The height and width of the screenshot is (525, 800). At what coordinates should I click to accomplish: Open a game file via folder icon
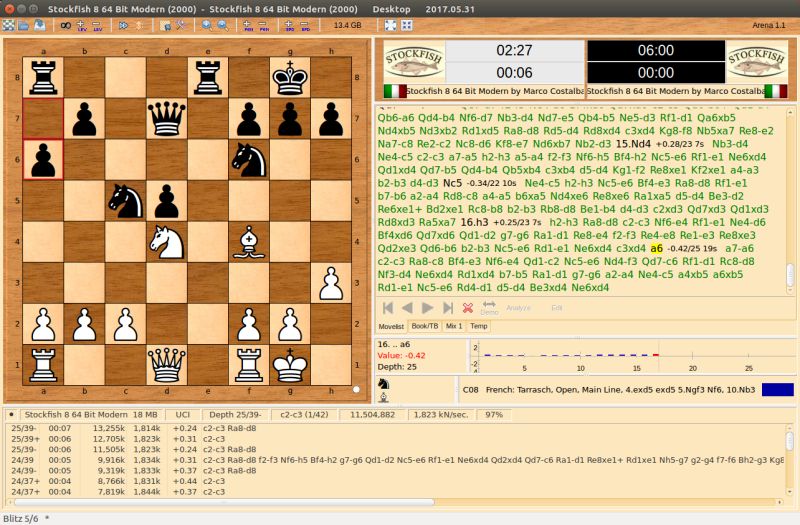click(x=23, y=25)
